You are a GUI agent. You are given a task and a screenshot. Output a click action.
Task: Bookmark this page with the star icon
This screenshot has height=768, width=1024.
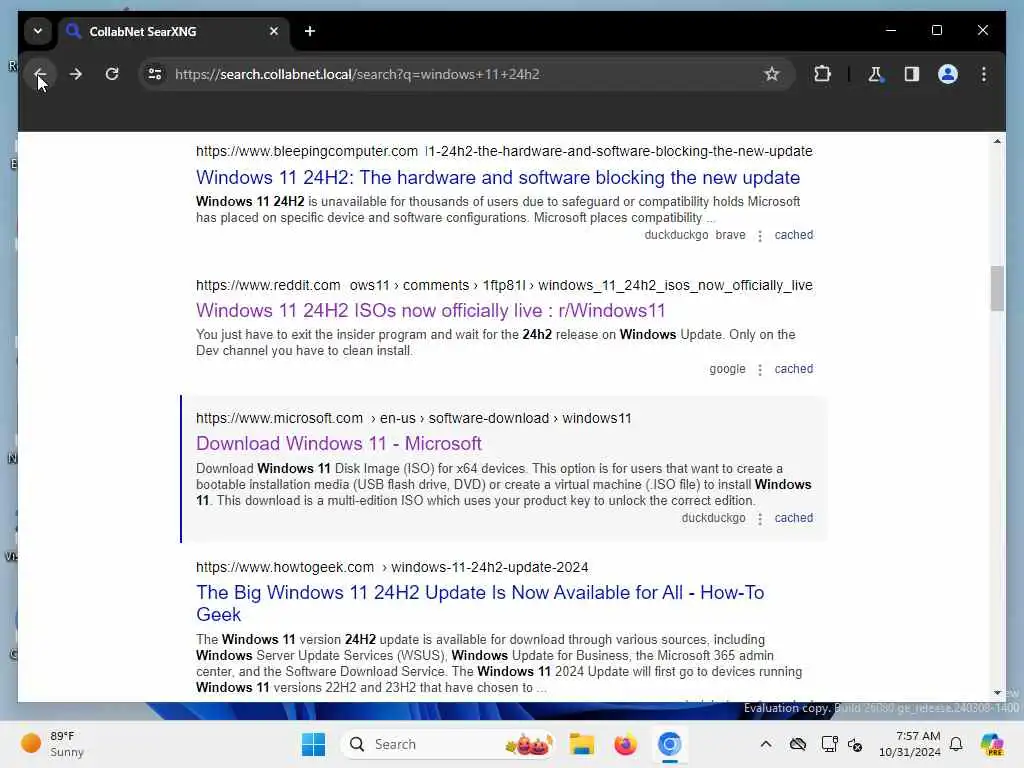tap(772, 74)
